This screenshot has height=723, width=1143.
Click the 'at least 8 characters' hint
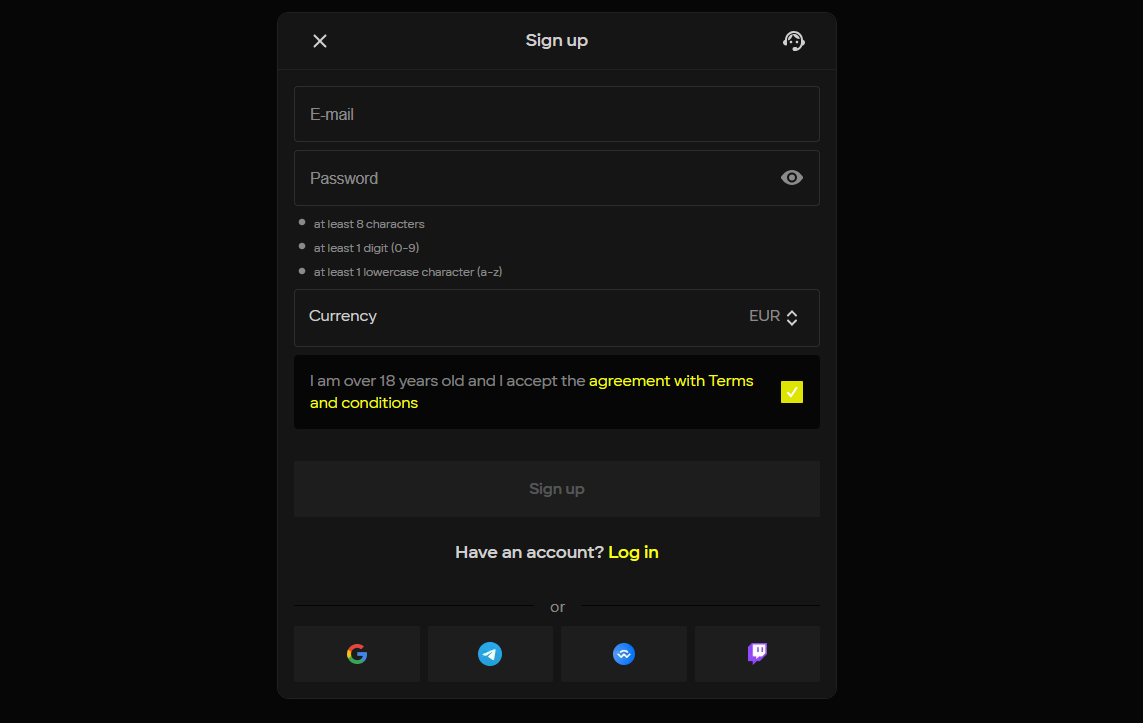[369, 224]
